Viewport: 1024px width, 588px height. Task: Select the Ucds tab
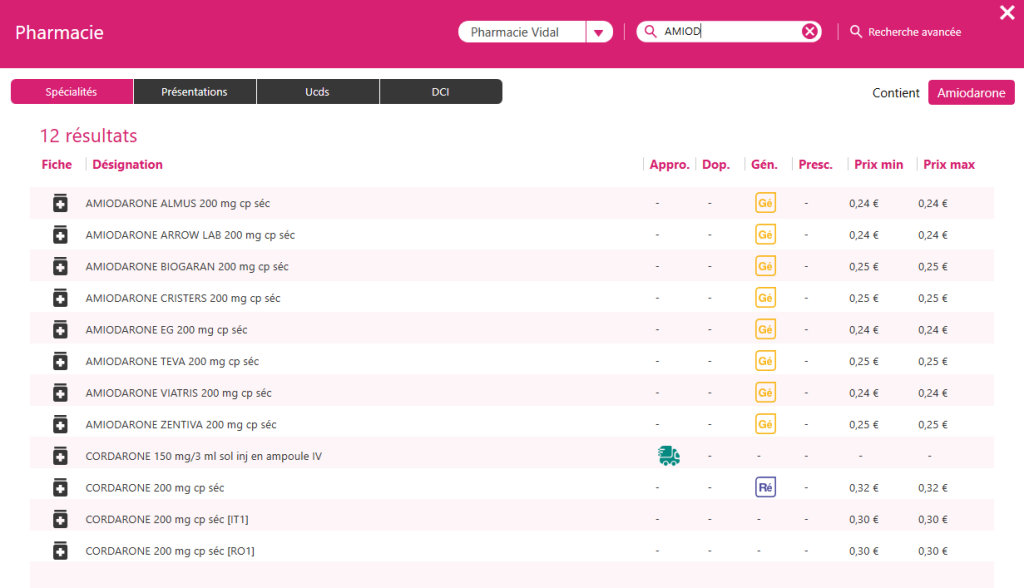pos(317,91)
